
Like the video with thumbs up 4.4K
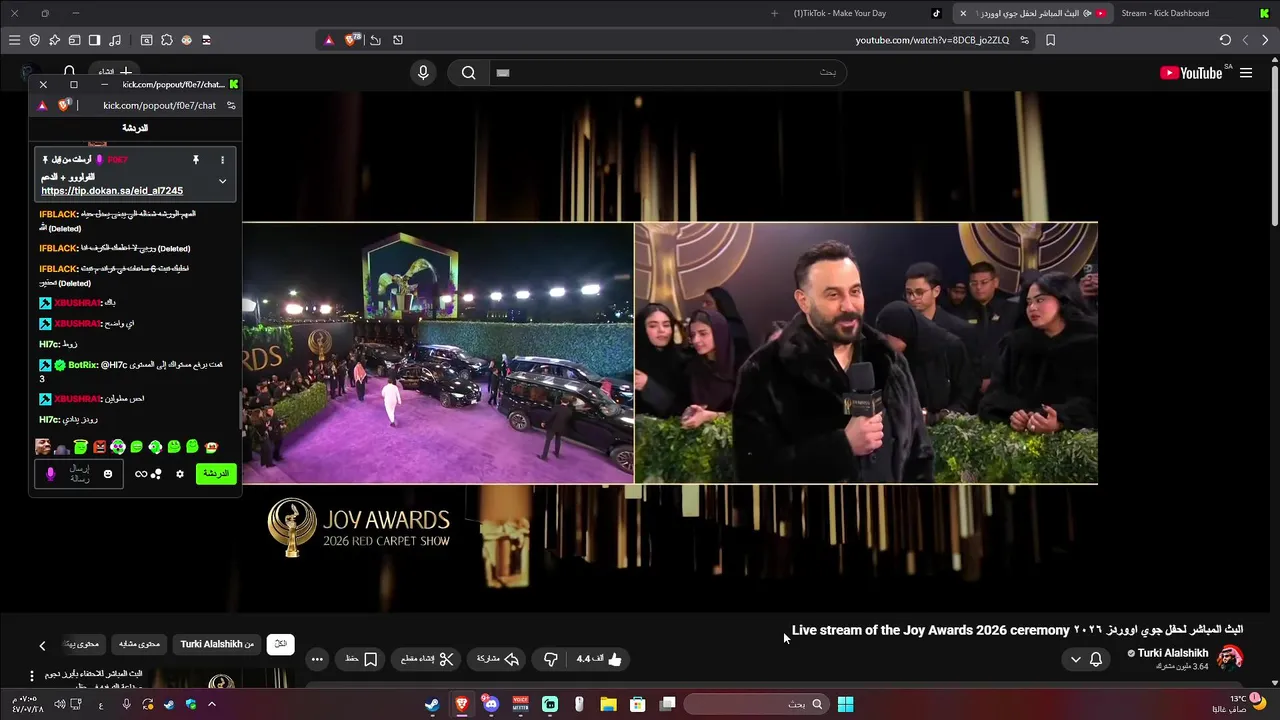tap(599, 659)
